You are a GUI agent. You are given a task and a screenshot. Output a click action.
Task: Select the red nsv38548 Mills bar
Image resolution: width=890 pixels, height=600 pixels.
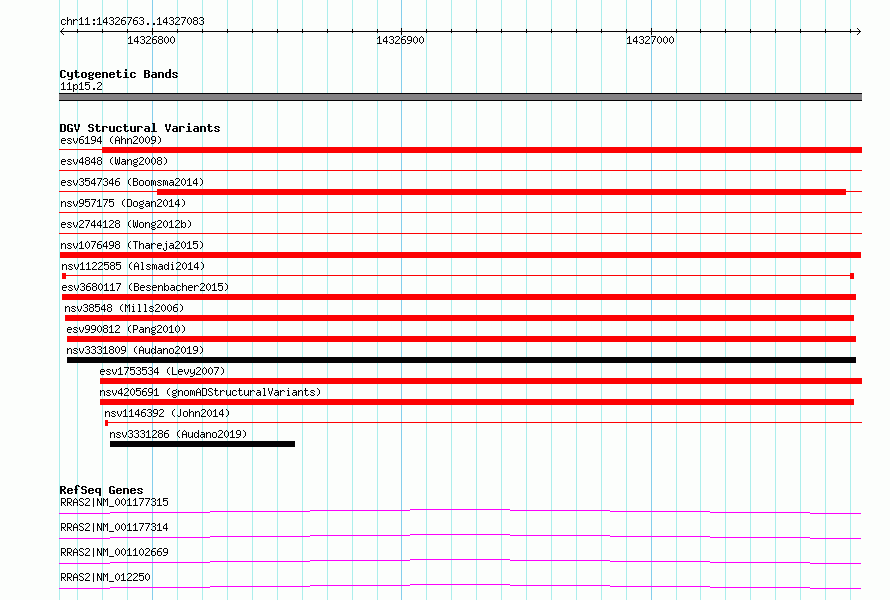tap(459, 318)
